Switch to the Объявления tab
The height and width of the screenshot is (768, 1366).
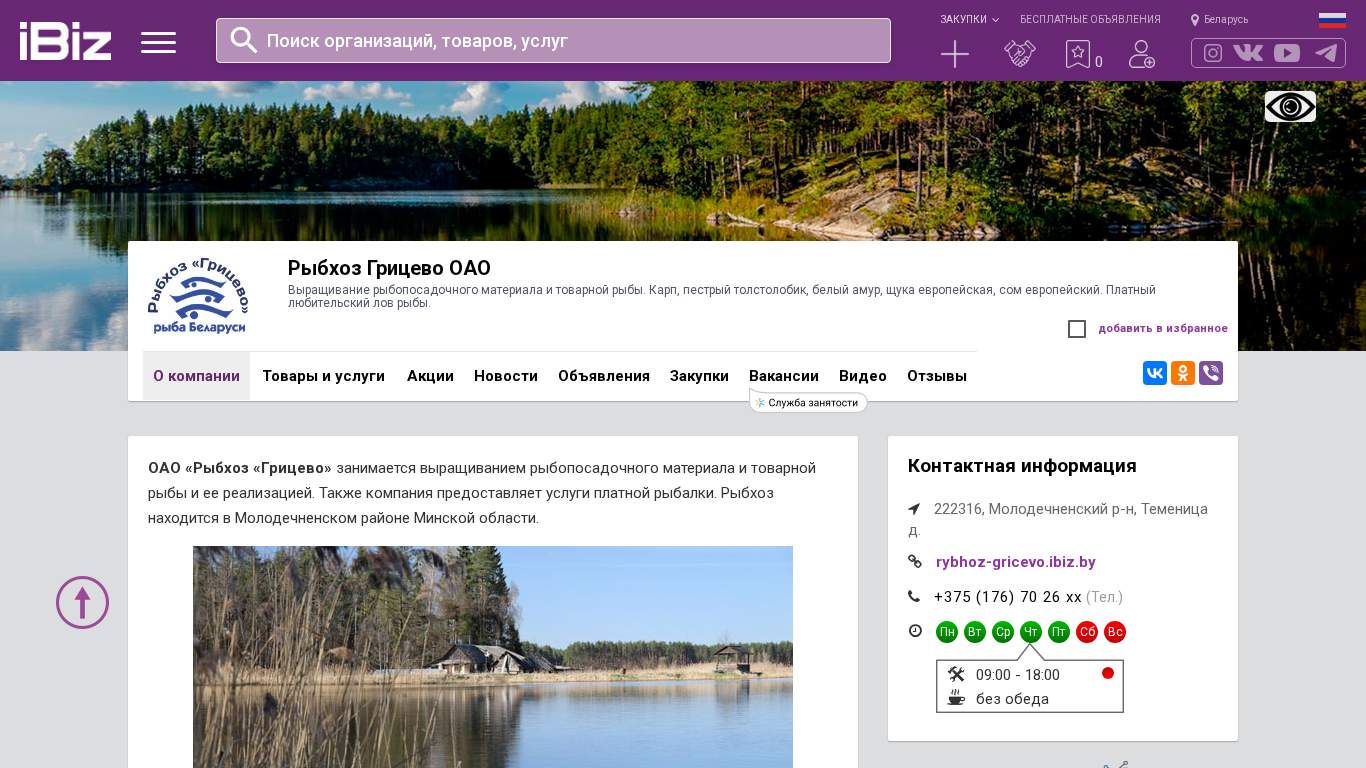point(604,376)
